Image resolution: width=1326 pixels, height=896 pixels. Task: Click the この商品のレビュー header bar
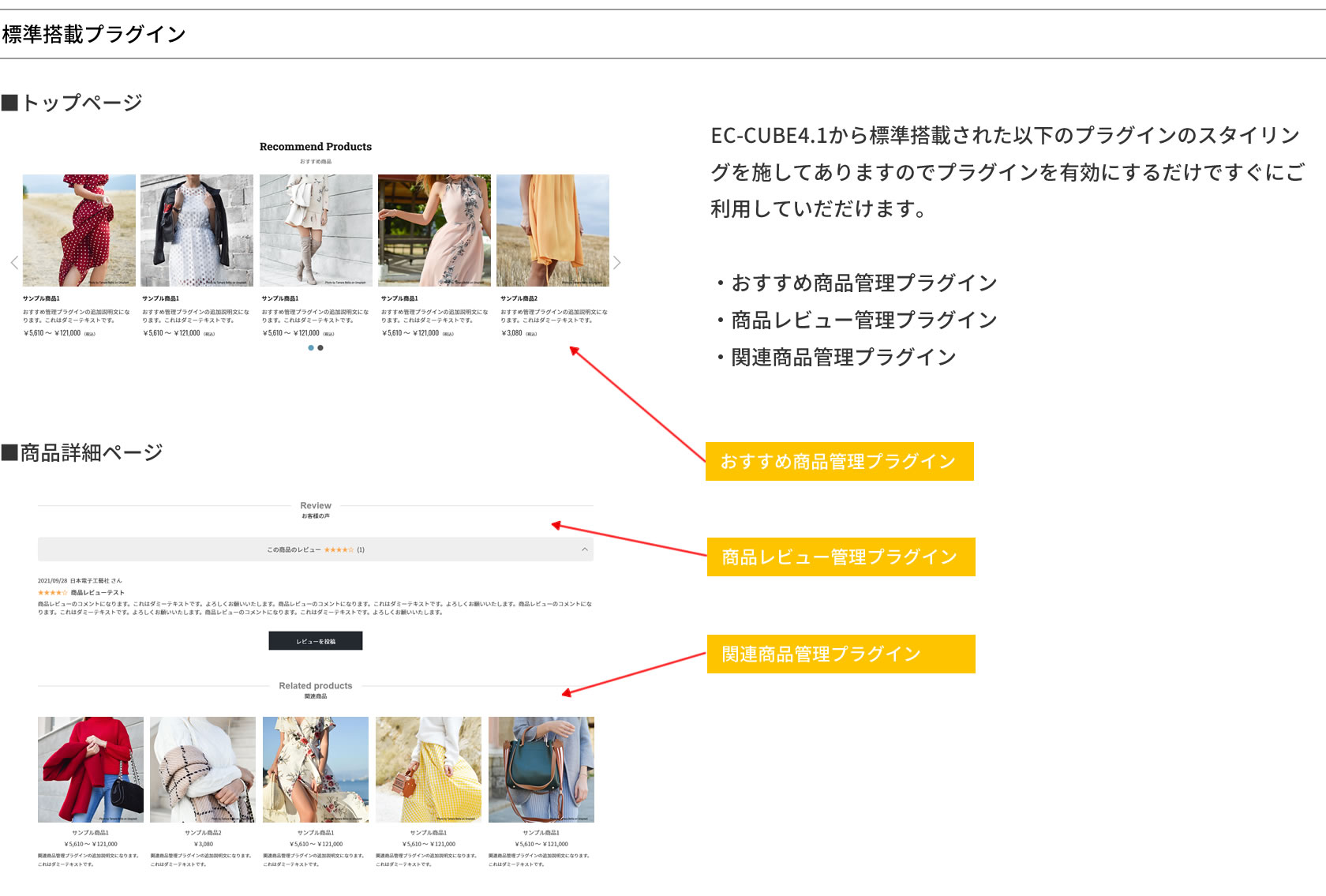tap(316, 549)
